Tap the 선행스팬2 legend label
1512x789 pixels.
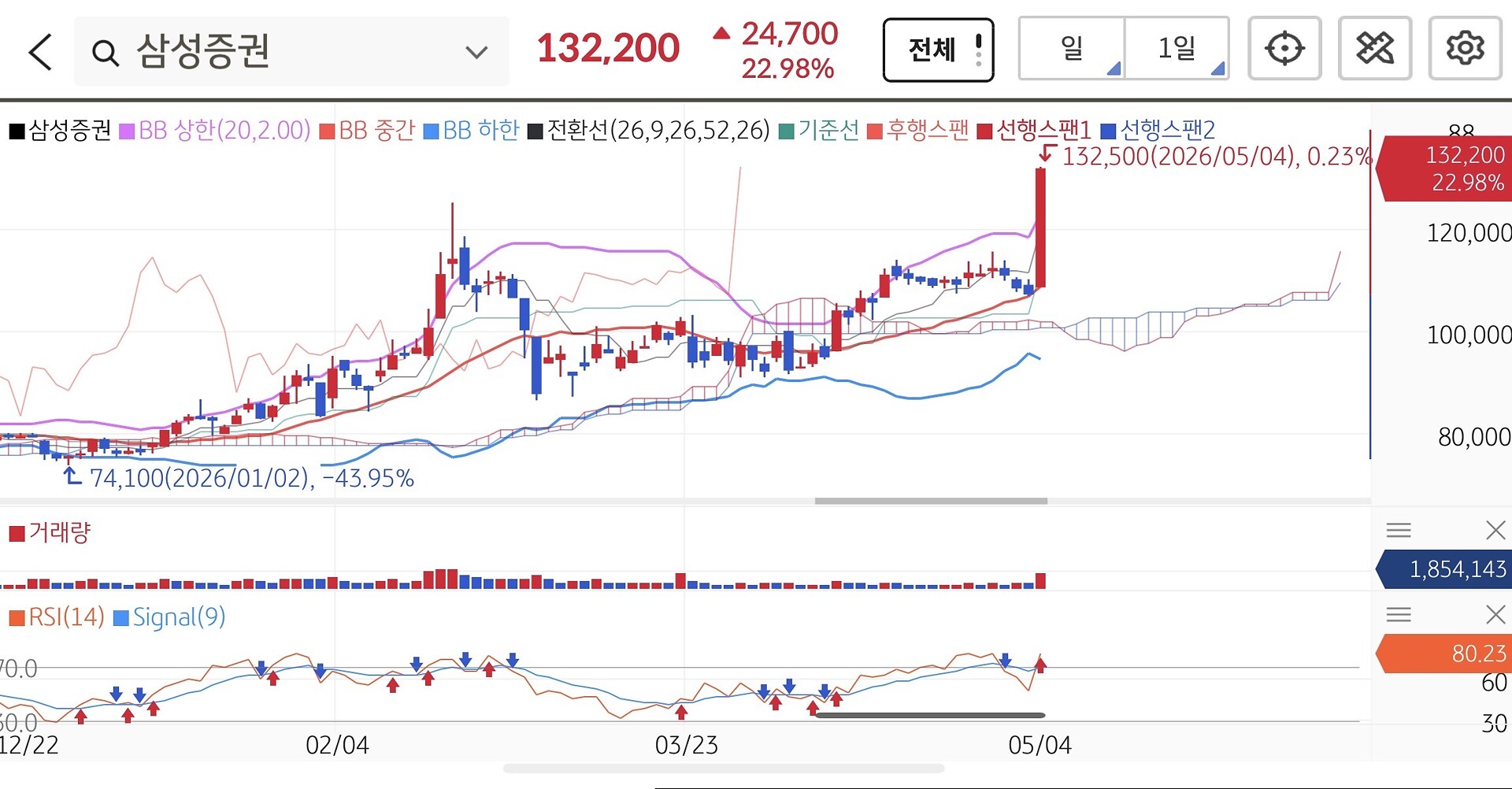[x=1168, y=130]
